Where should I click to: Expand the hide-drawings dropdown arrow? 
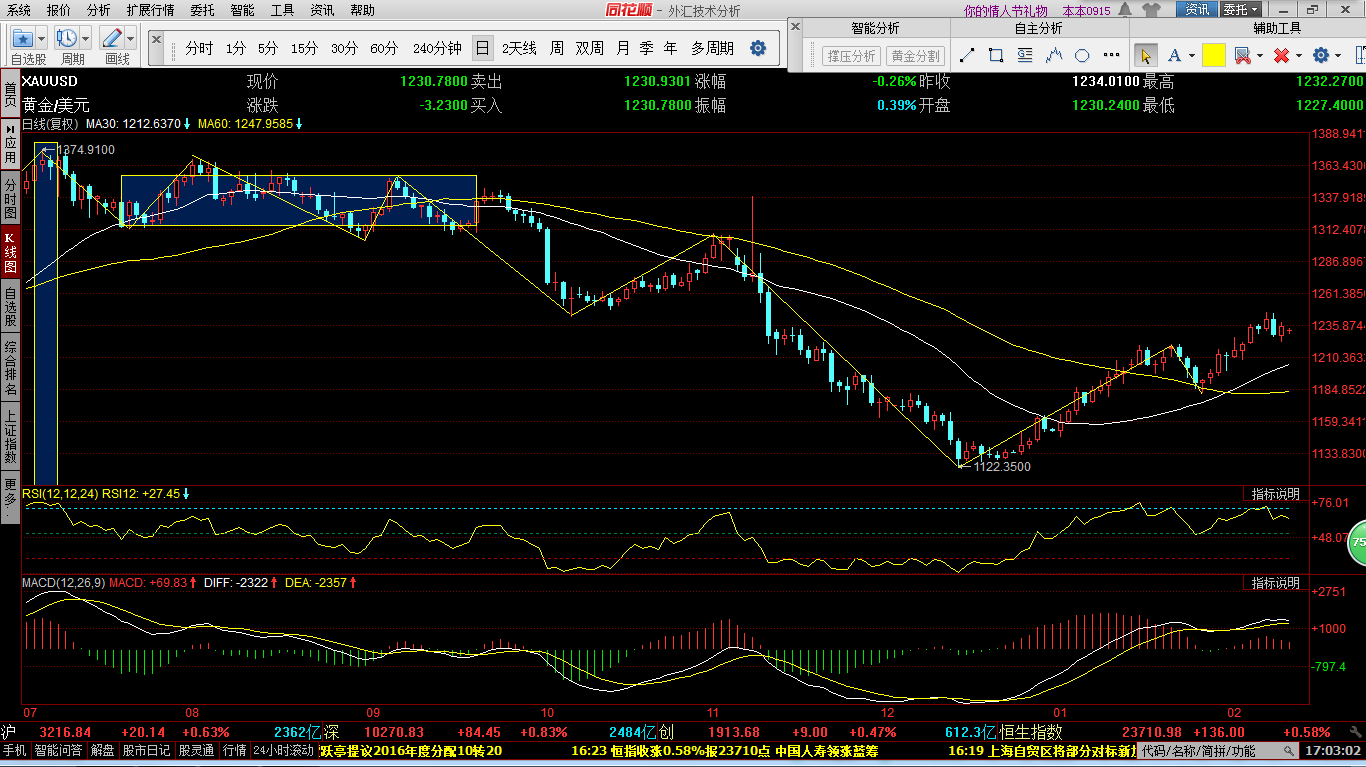click(1260, 55)
